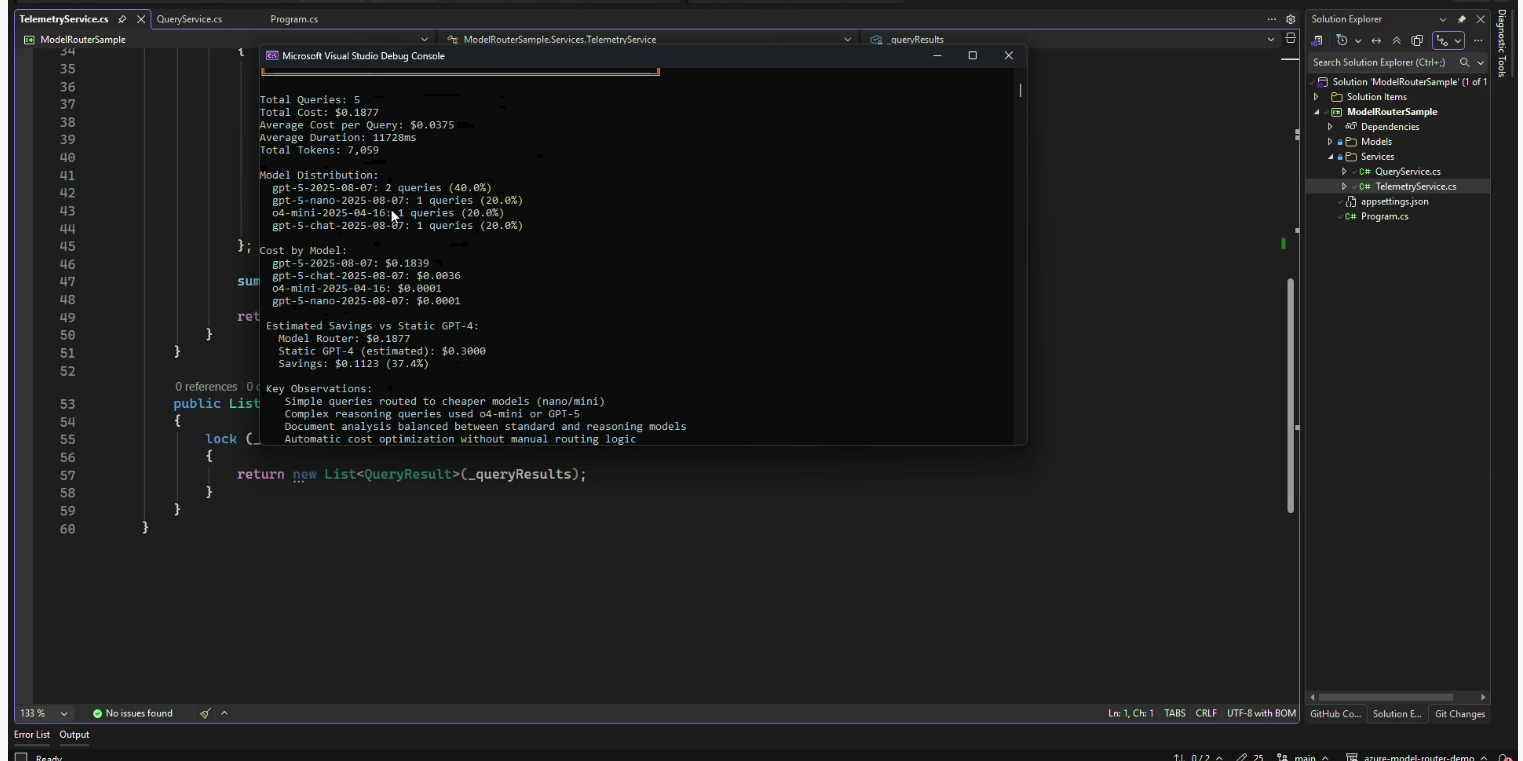Toggle pin on TelemetryService.cs tab
Viewport: 1523px width, 761px height.
pos(122,19)
